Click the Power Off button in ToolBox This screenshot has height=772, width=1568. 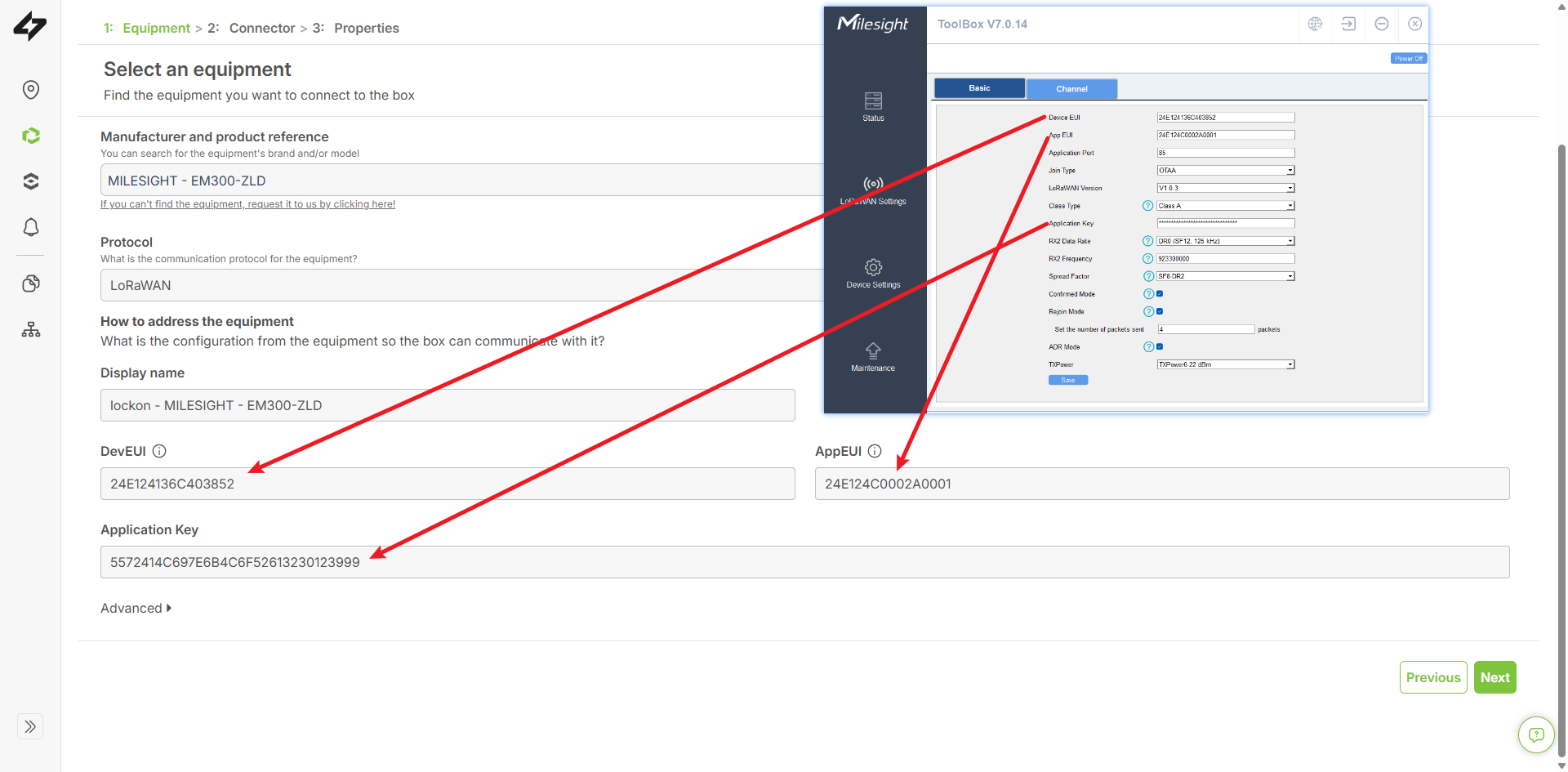pos(1409,58)
